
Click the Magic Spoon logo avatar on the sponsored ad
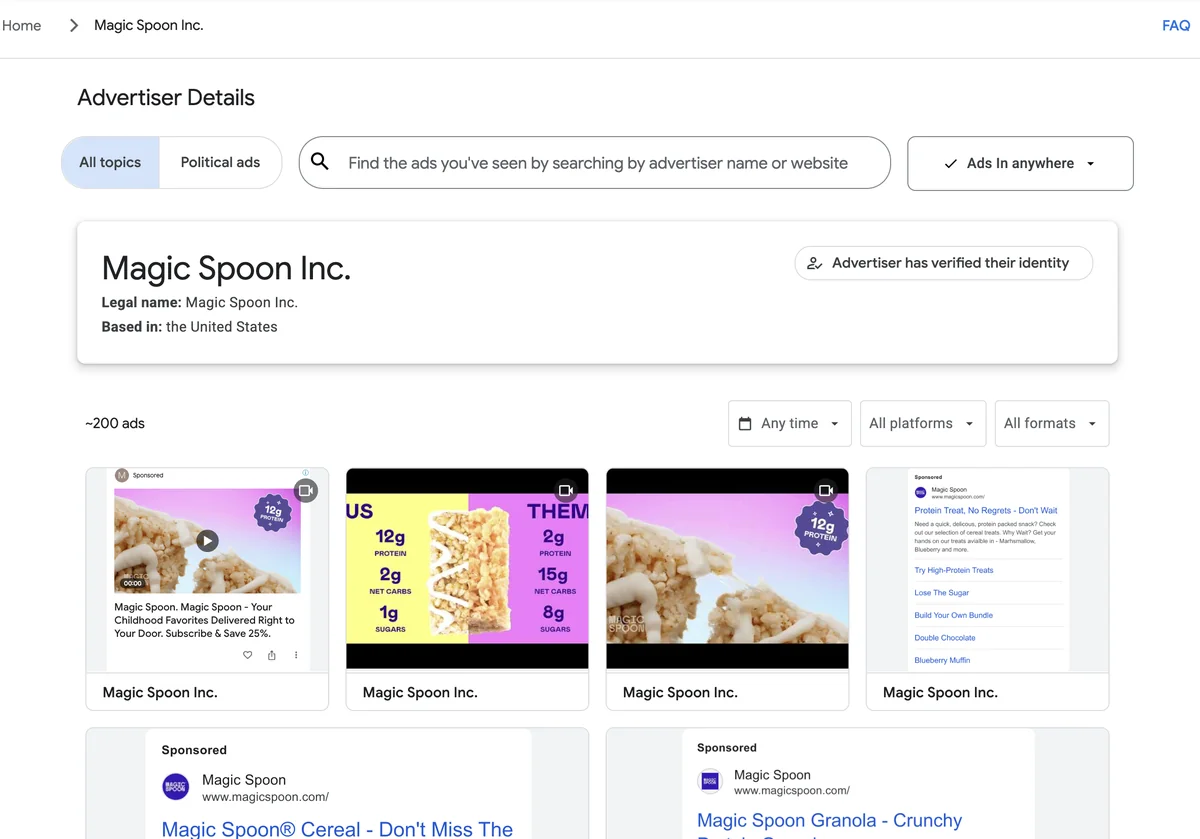point(175,787)
